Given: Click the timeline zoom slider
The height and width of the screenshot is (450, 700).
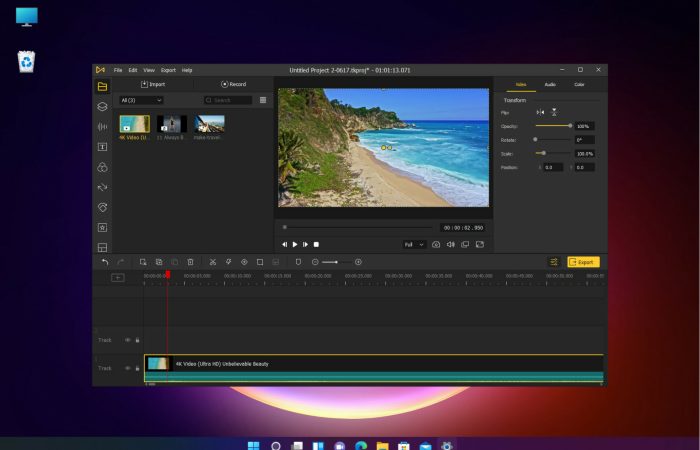Looking at the screenshot, I should tap(336, 262).
